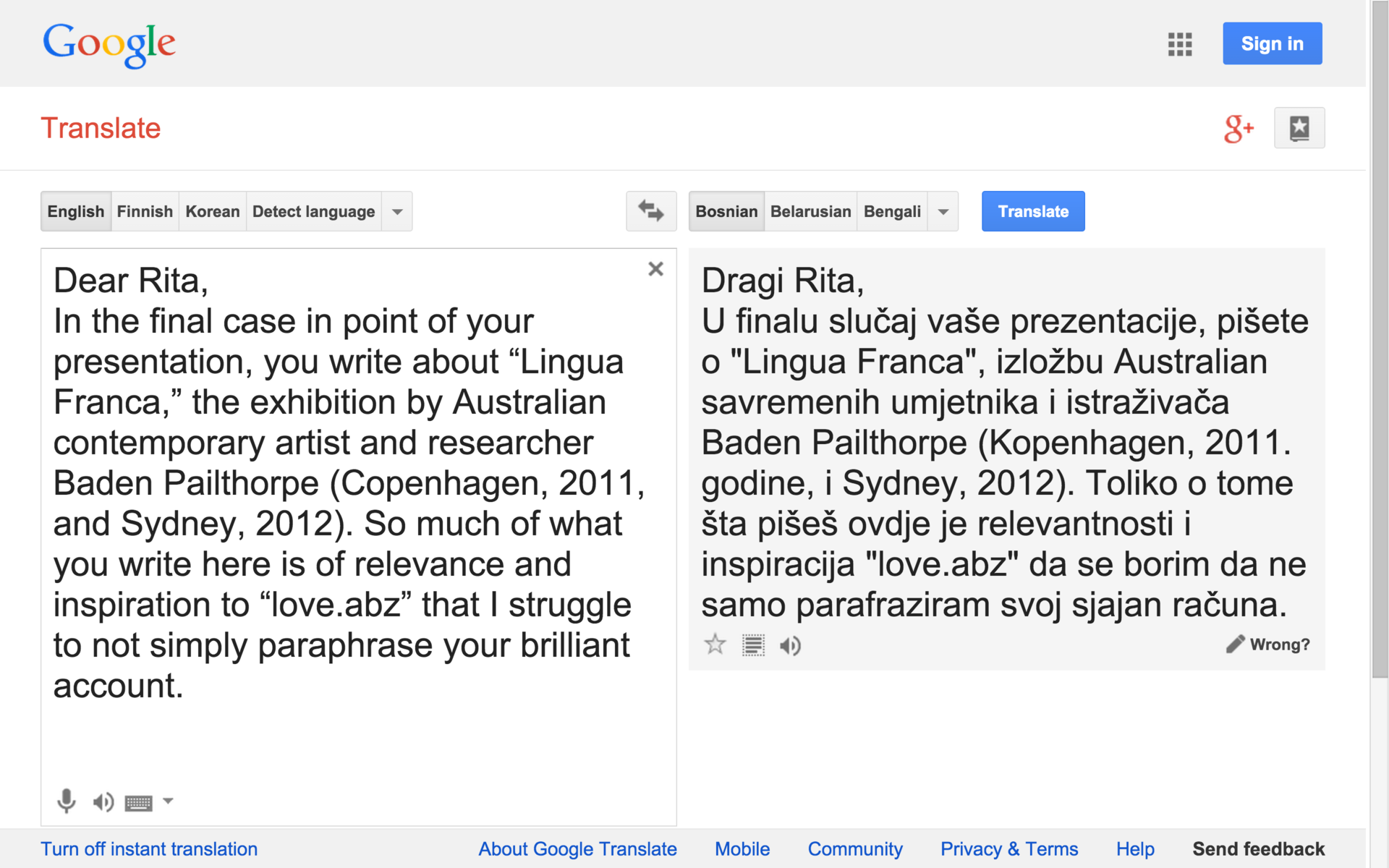This screenshot has width=1389, height=868.
Task: Expand the source language dropdown
Action: [397, 211]
